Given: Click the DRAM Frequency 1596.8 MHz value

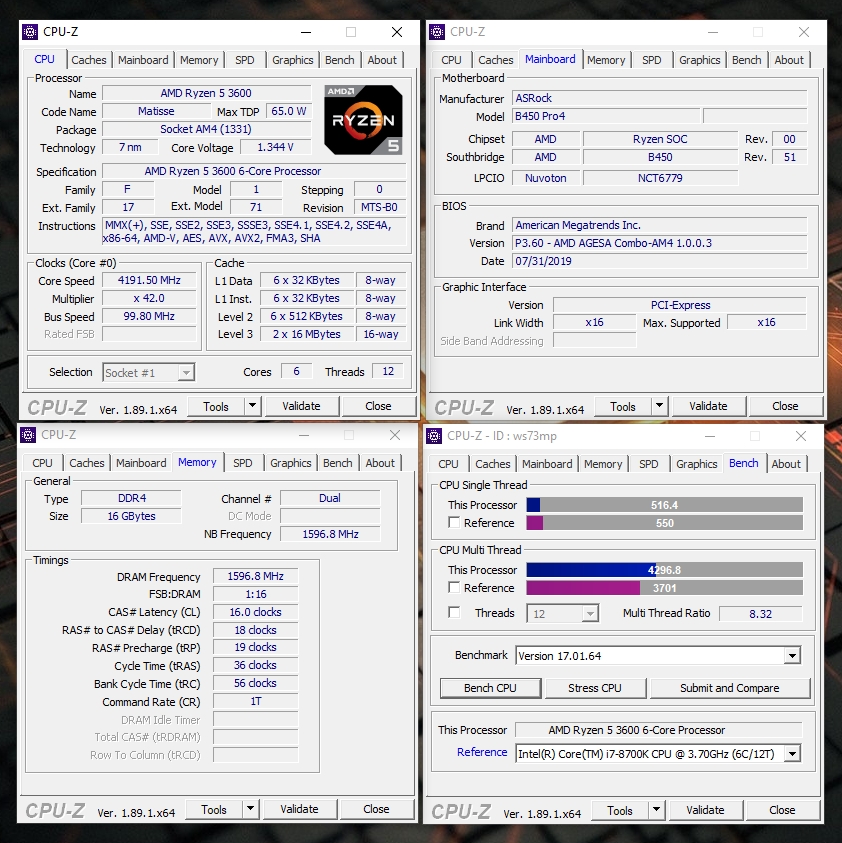Looking at the screenshot, I should pyautogui.click(x=255, y=576).
